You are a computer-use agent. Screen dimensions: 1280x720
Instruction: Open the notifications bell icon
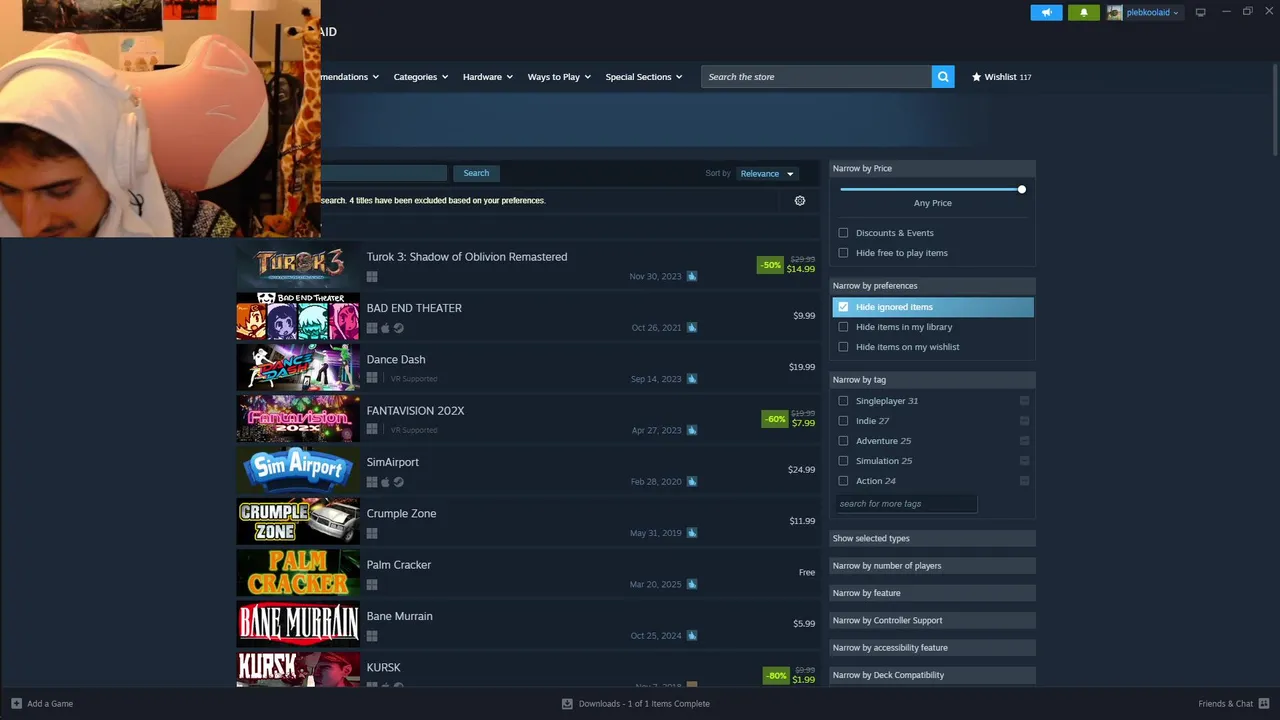[1083, 12]
